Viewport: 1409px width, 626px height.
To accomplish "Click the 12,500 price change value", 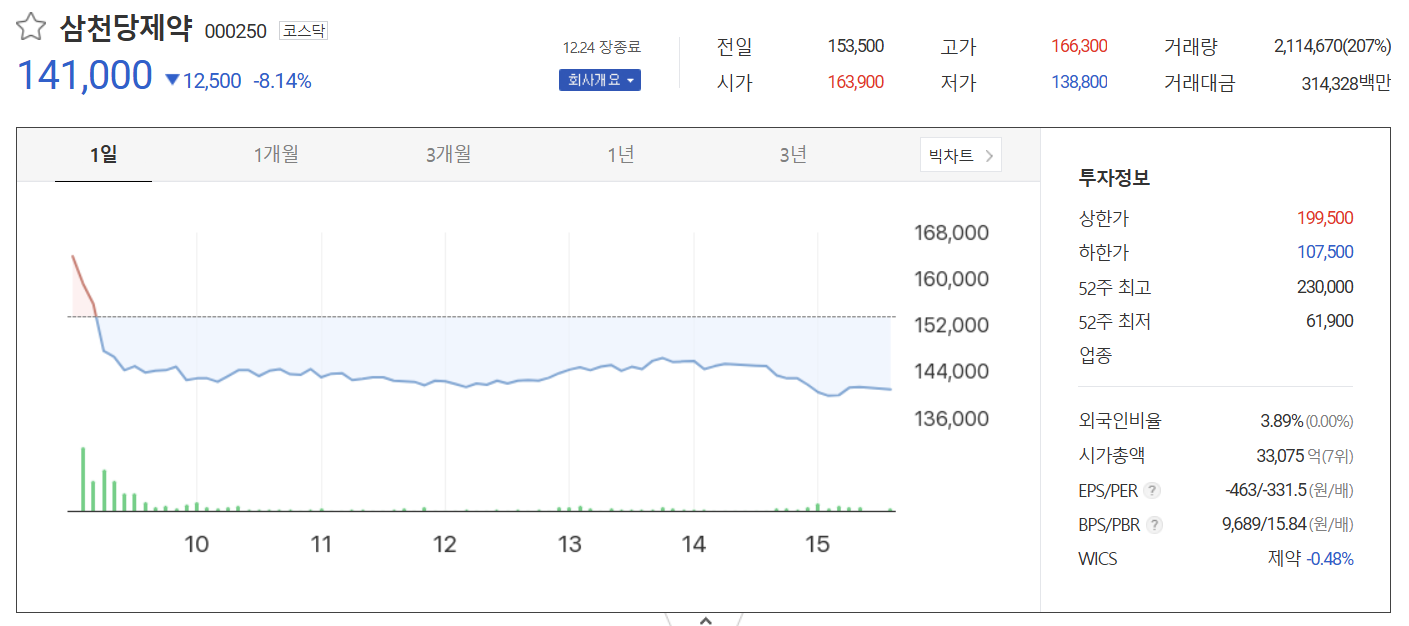I will 211,81.
